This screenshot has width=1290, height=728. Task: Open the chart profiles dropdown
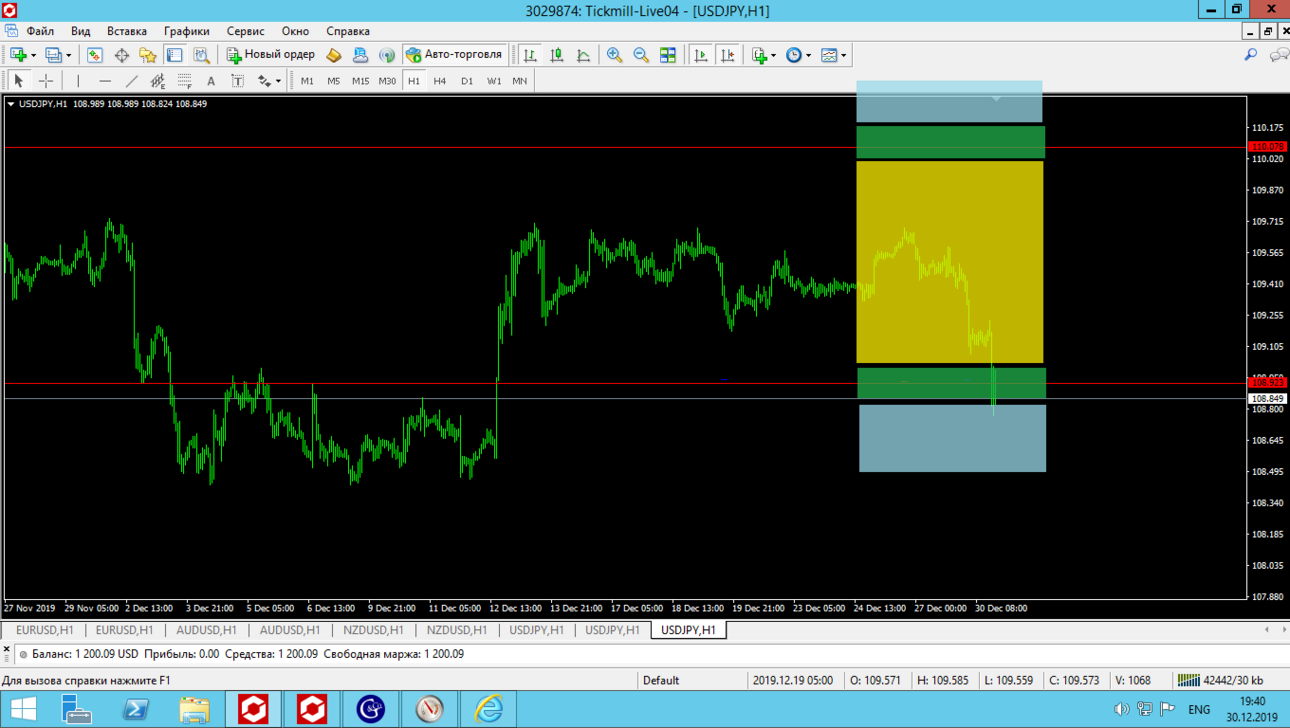pyautogui.click(x=68, y=56)
